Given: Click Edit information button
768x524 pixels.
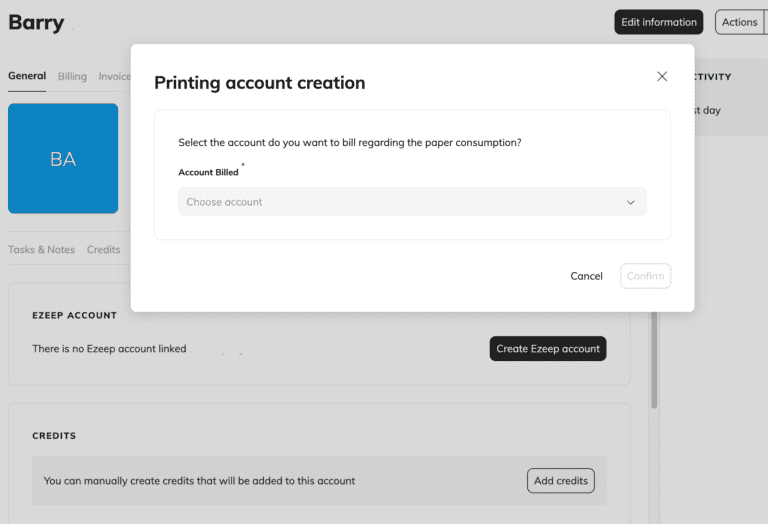Looking at the screenshot, I should pos(658,22).
